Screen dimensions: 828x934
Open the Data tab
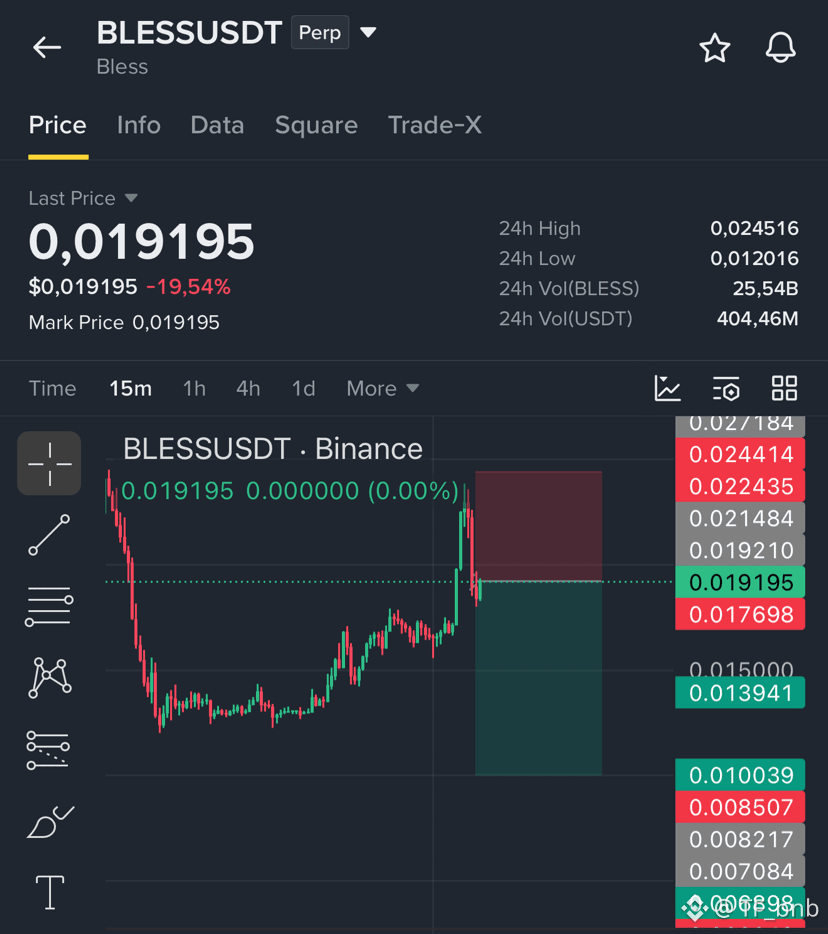(x=217, y=125)
